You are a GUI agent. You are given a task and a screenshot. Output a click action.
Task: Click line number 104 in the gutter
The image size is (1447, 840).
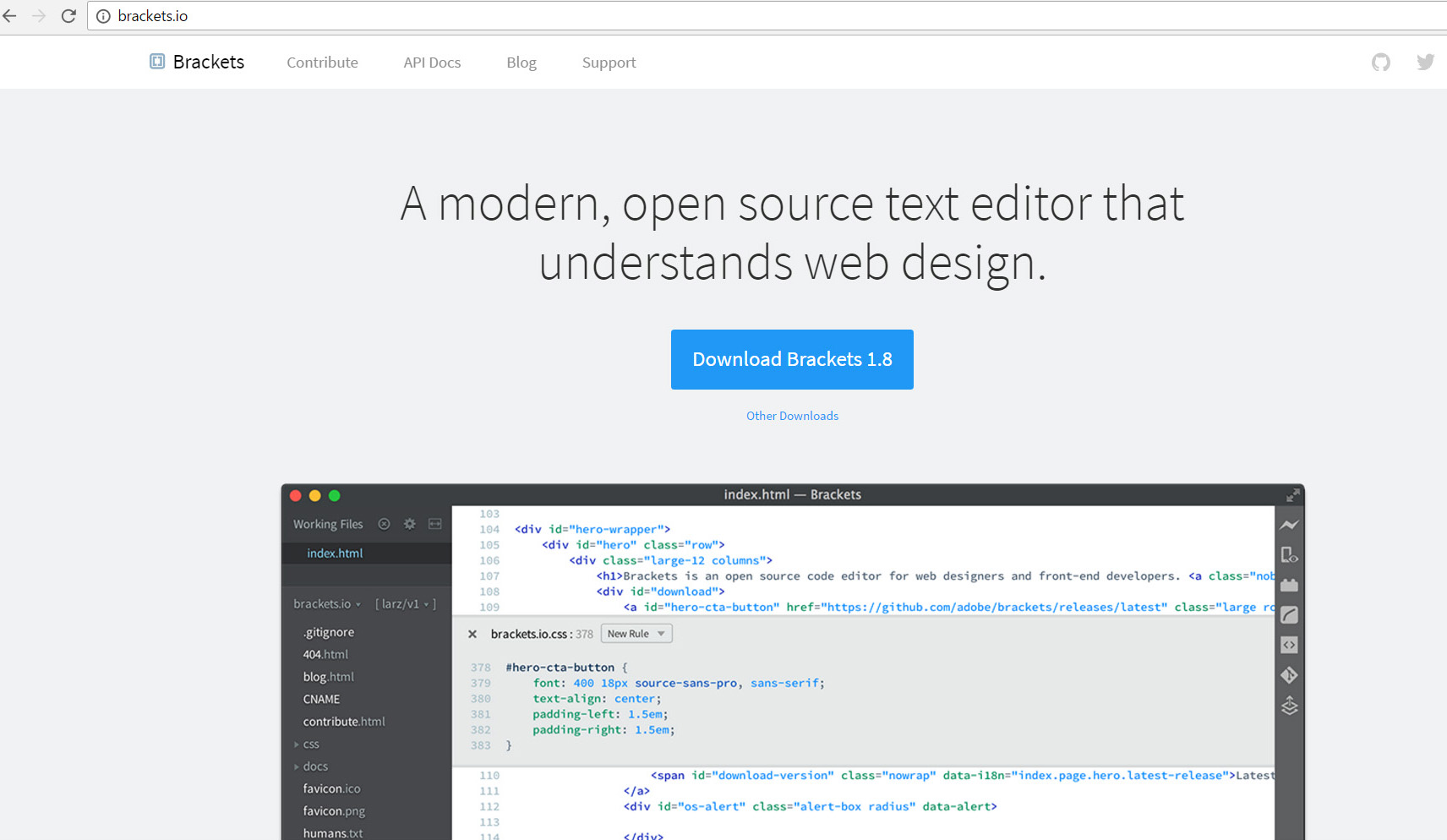tap(489, 530)
